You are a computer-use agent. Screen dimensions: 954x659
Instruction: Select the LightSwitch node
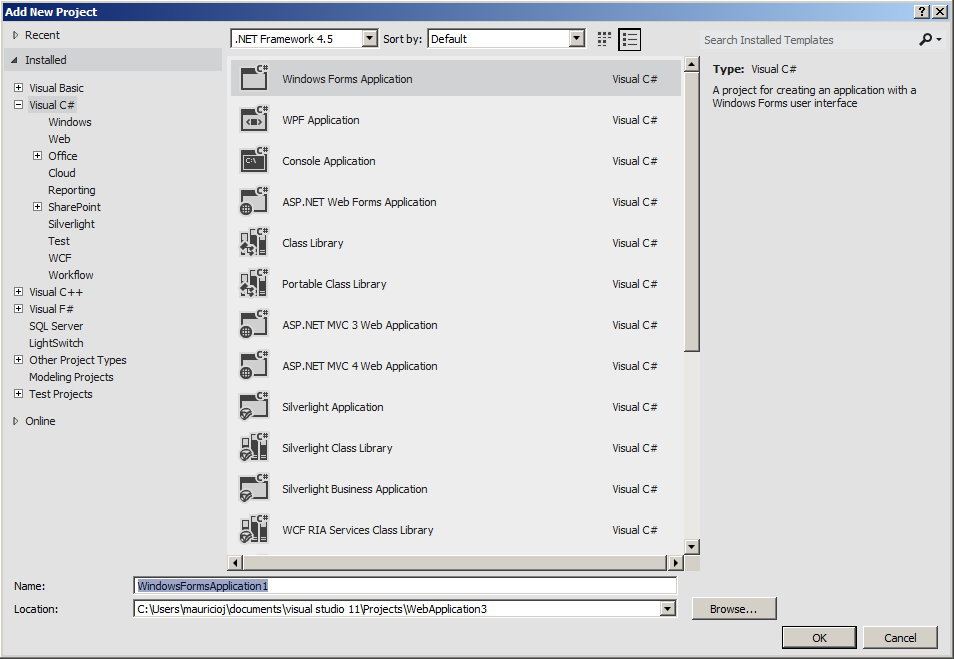(56, 343)
